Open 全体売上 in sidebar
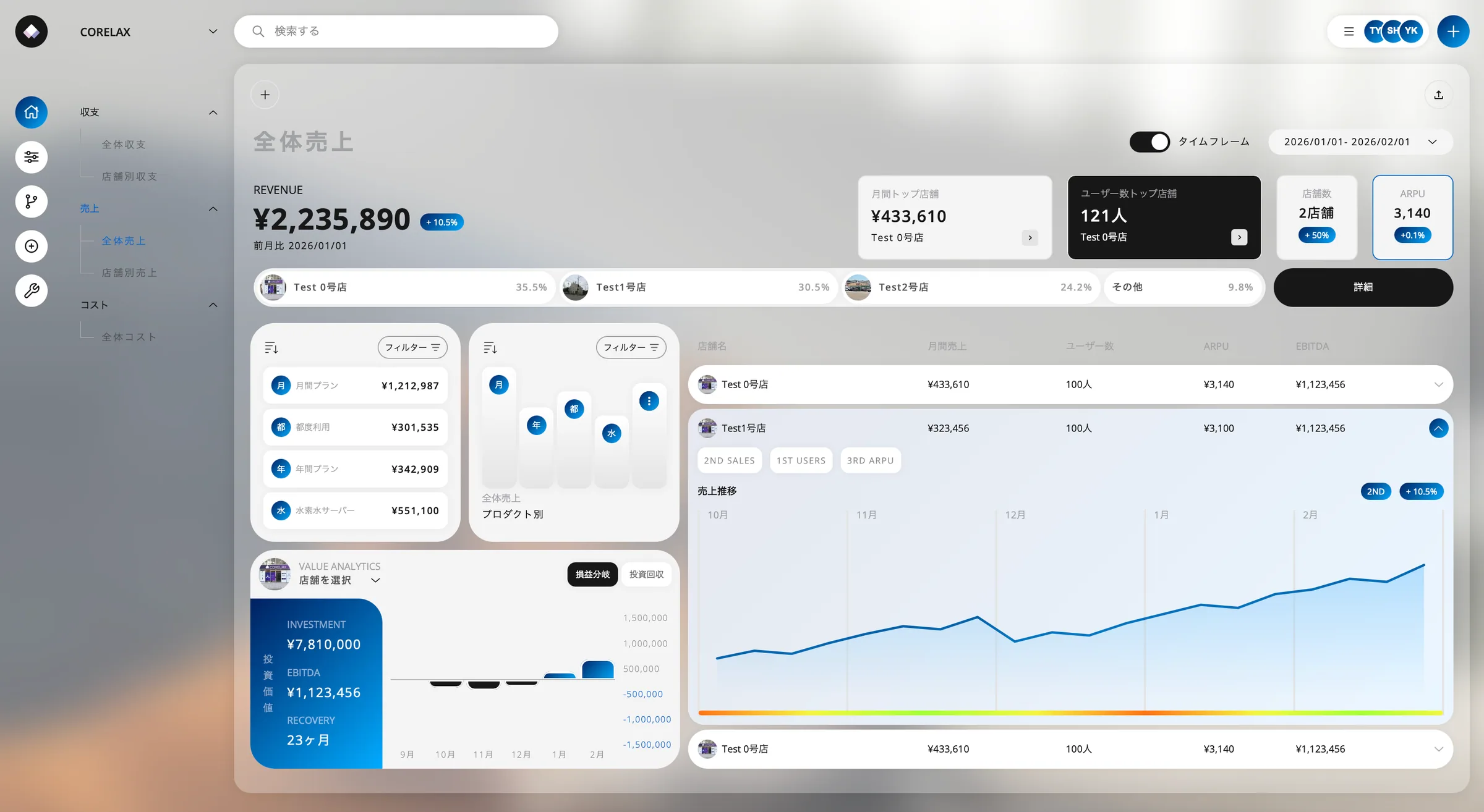1484x812 pixels. pos(124,241)
